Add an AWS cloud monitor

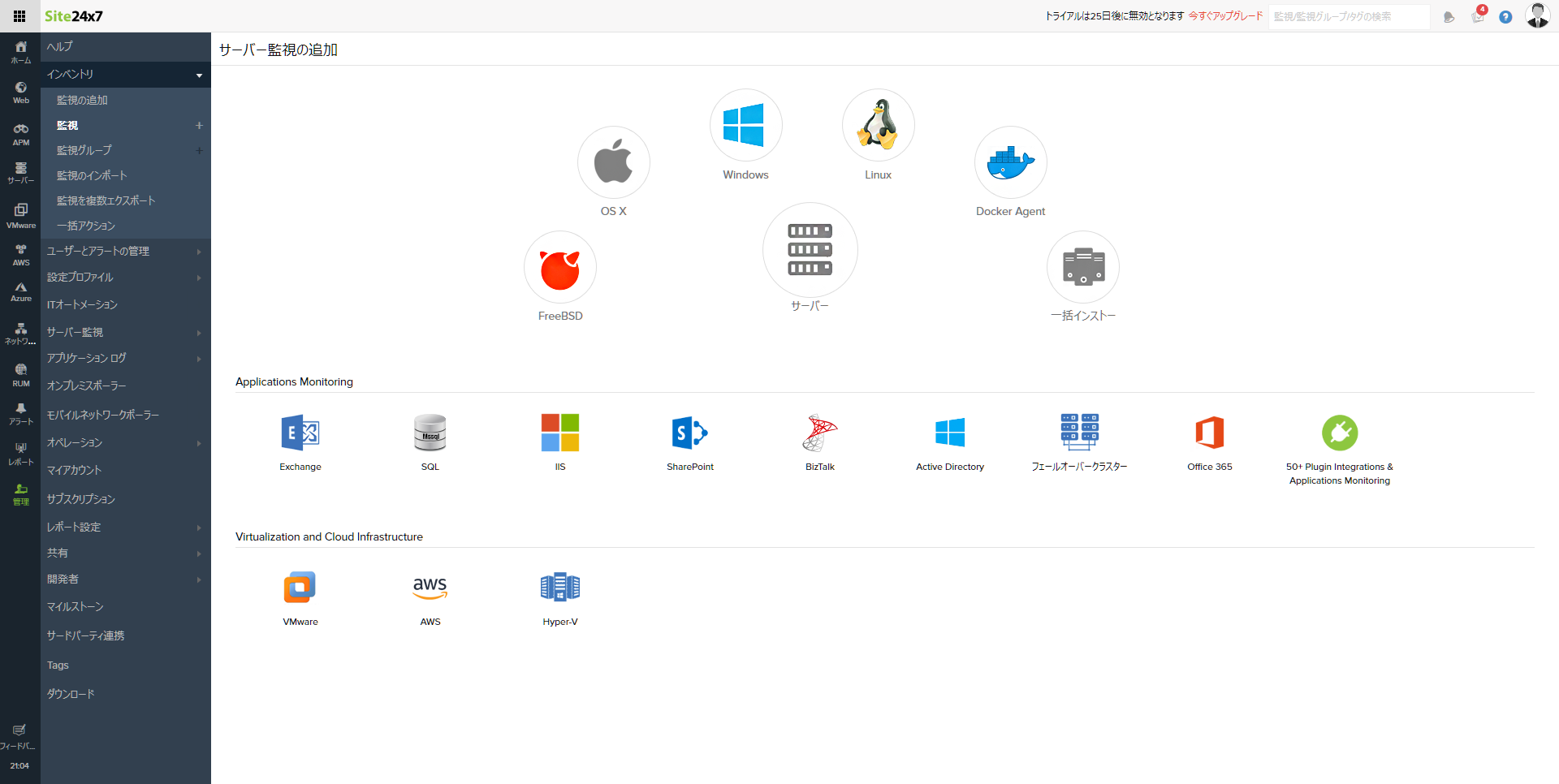click(430, 588)
